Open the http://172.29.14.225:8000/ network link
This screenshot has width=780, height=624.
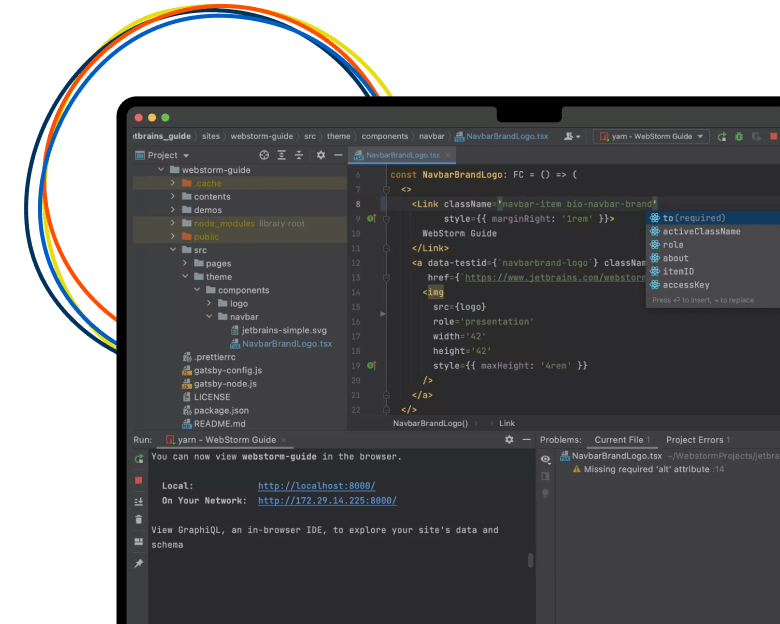[x=327, y=501]
